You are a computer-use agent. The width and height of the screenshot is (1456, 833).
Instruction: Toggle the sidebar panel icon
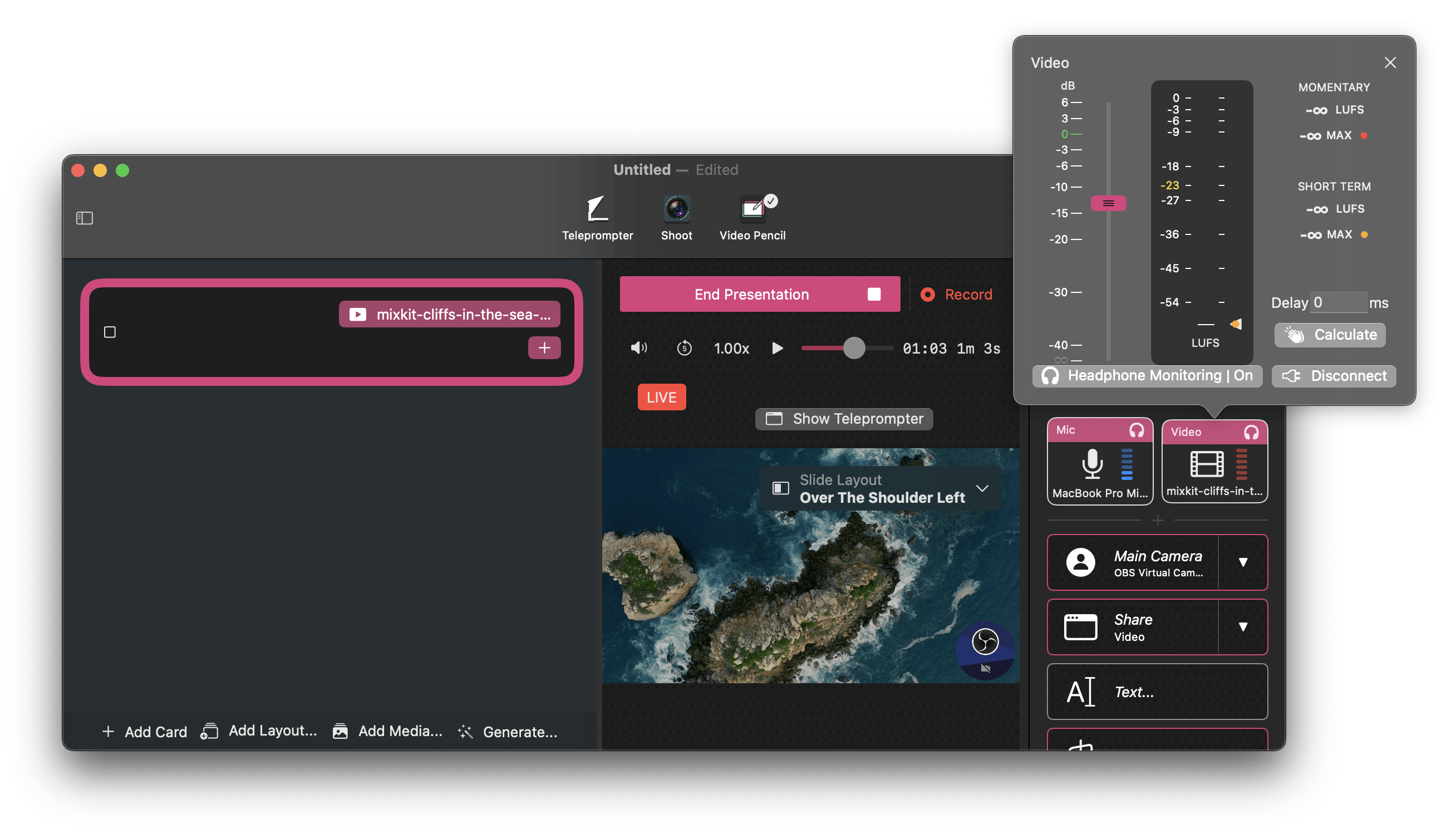tap(85, 218)
